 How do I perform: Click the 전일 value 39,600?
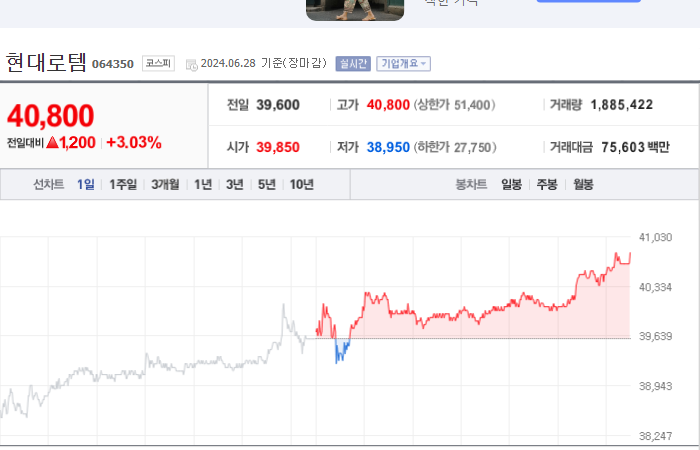[278, 105]
